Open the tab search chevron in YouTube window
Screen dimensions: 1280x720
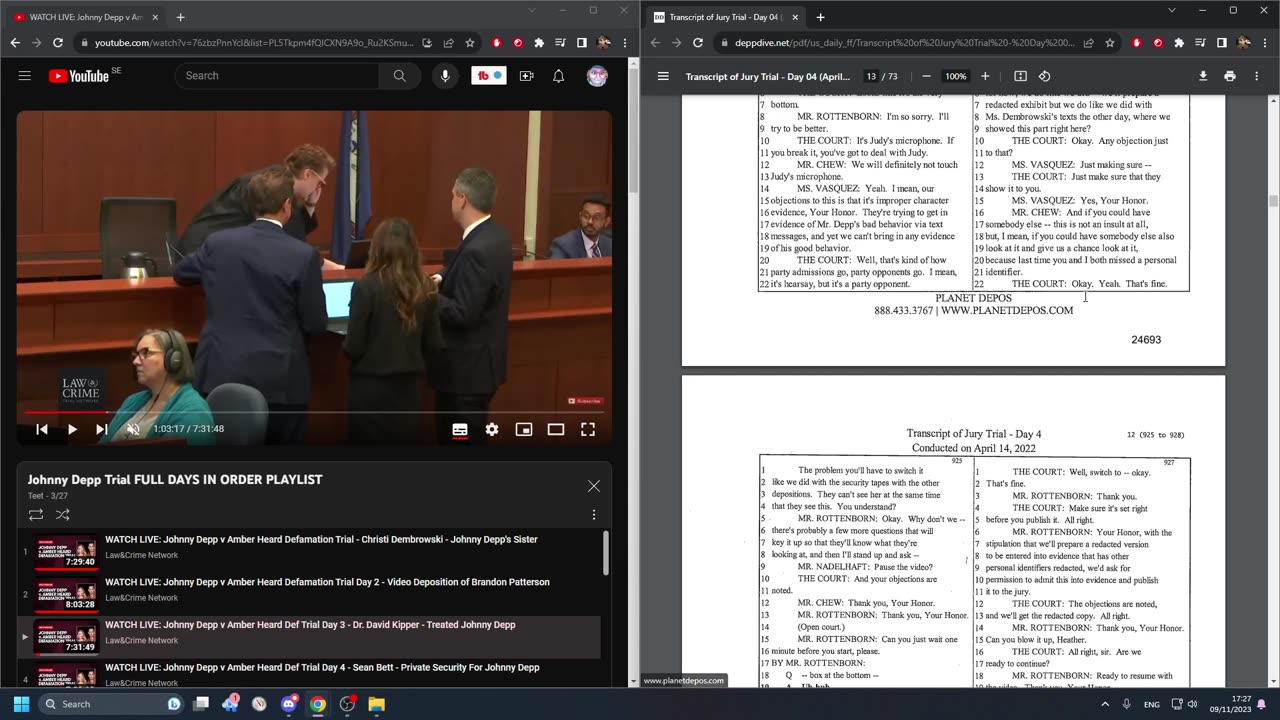point(534,10)
